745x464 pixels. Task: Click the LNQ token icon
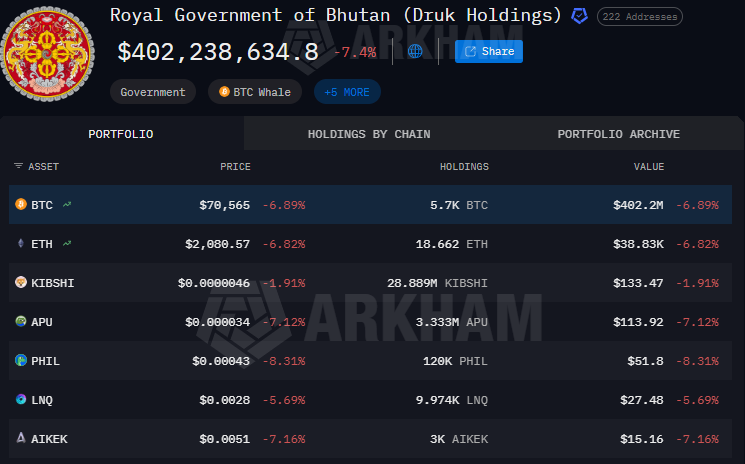[x=20, y=400]
